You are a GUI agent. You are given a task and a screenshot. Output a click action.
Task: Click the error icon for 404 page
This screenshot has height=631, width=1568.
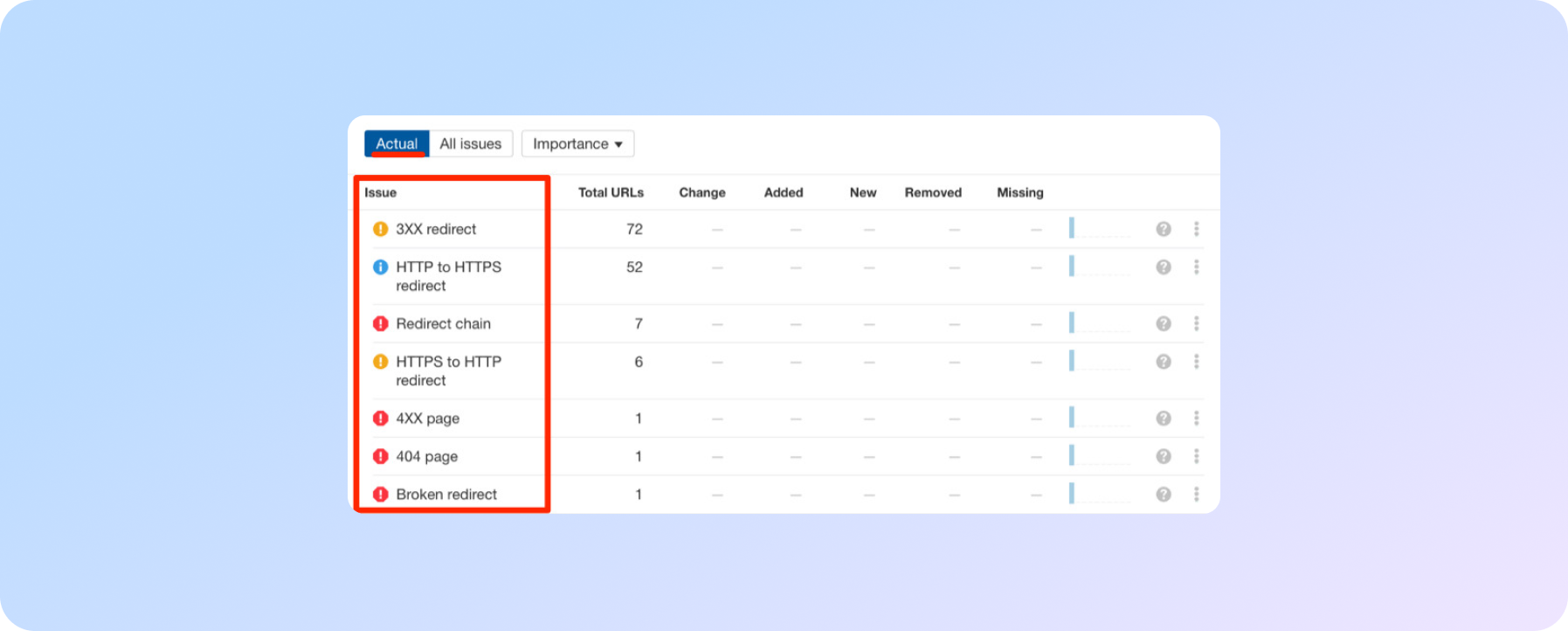coord(381,456)
